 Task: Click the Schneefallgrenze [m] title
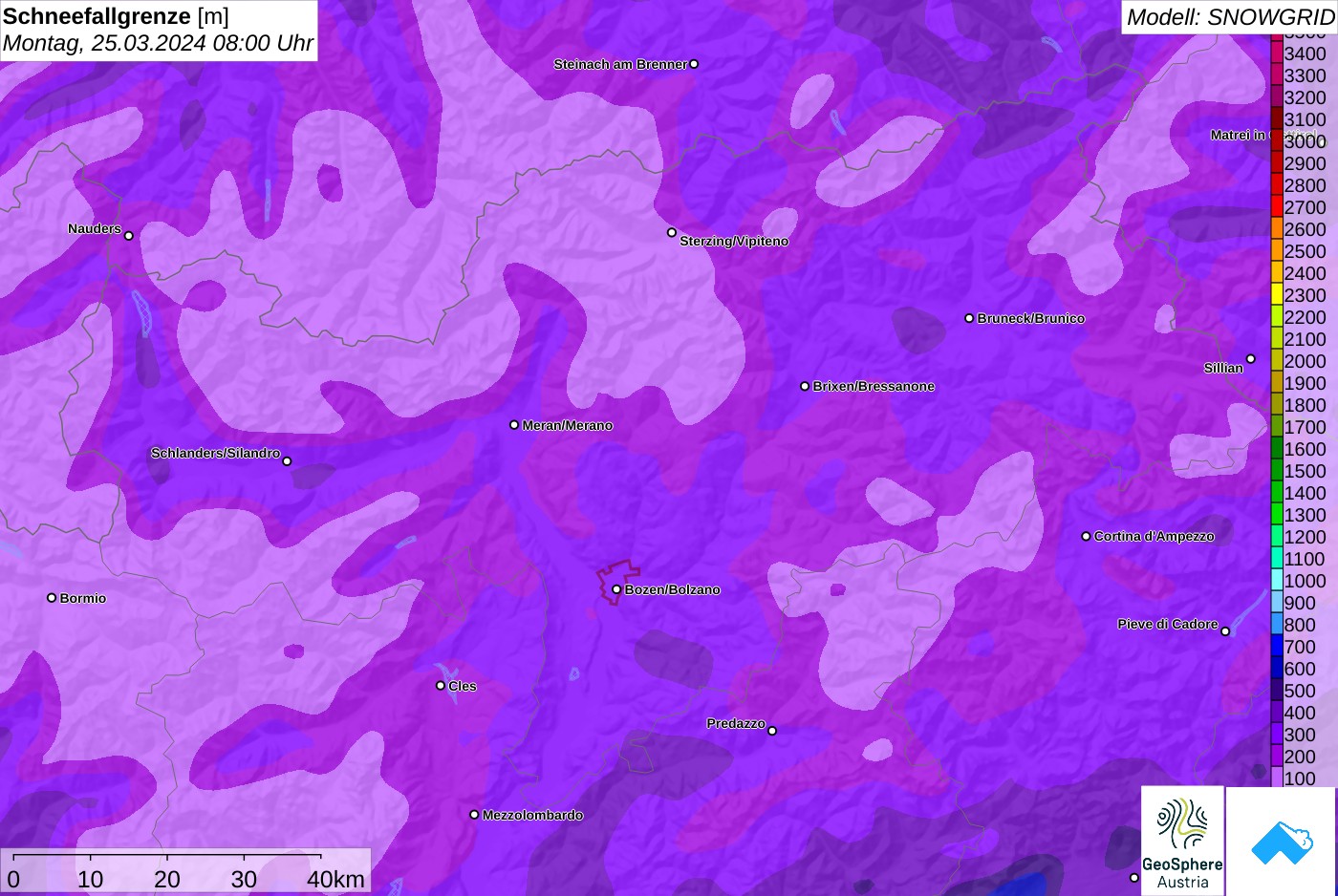(x=116, y=16)
